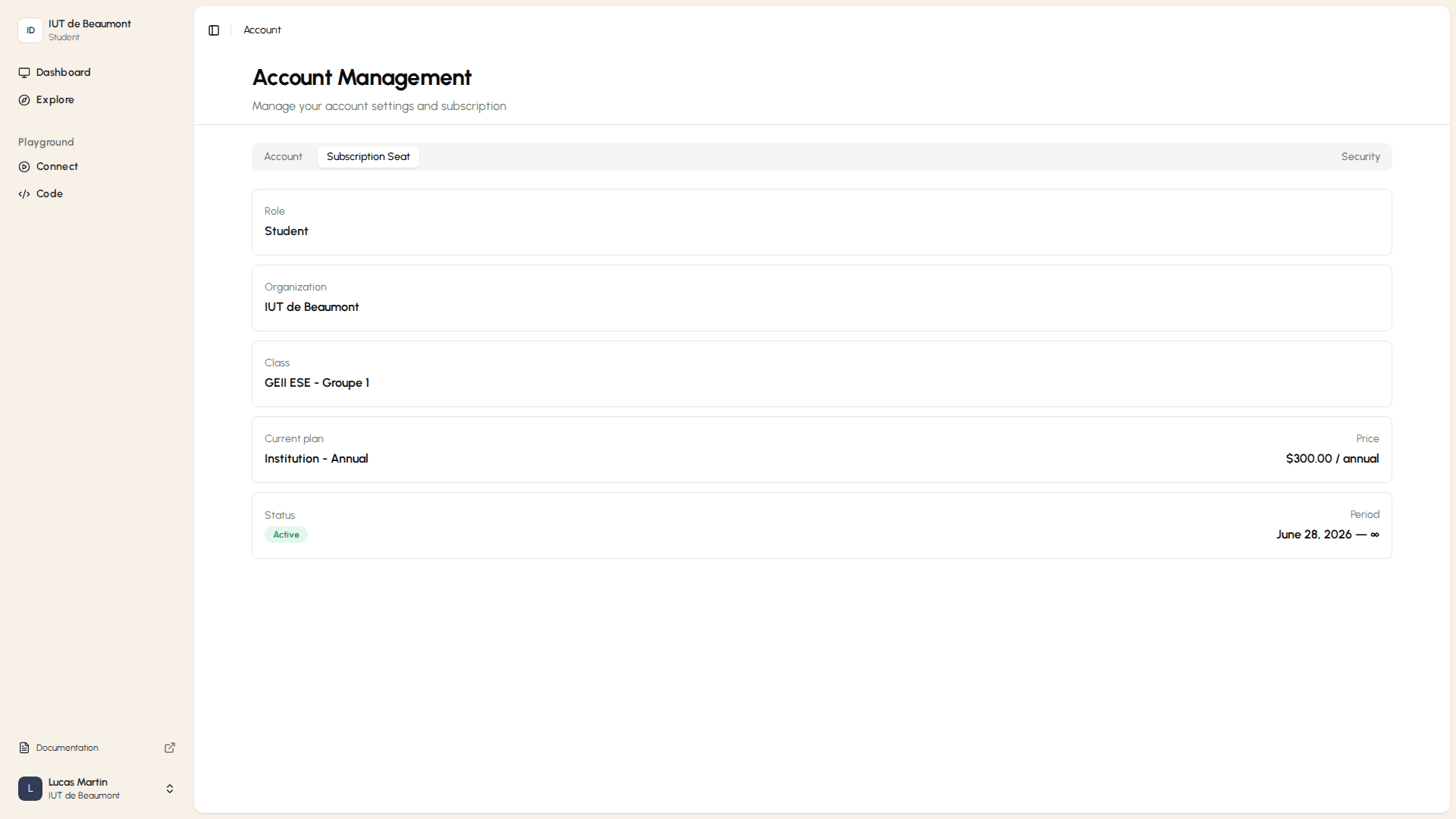This screenshot has width=1456, height=819.
Task: Click the $300.00 / annual price
Action: [x=1332, y=459]
